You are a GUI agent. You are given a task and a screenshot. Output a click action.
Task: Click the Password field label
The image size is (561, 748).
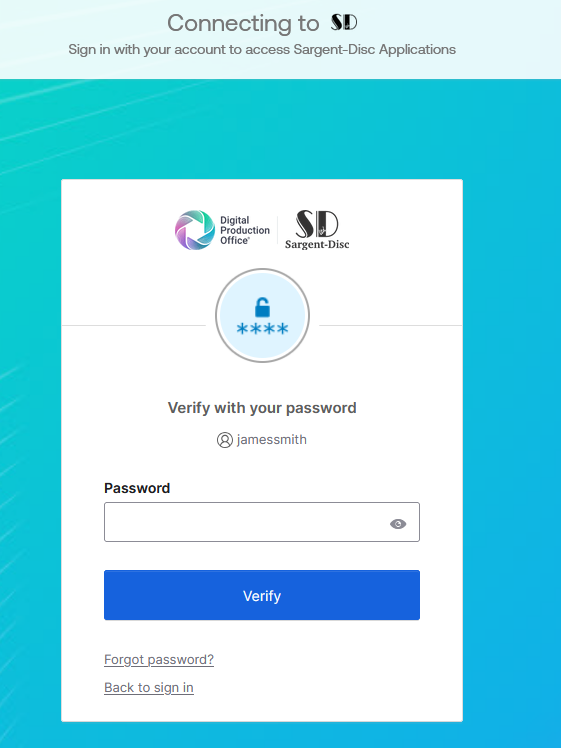(137, 488)
